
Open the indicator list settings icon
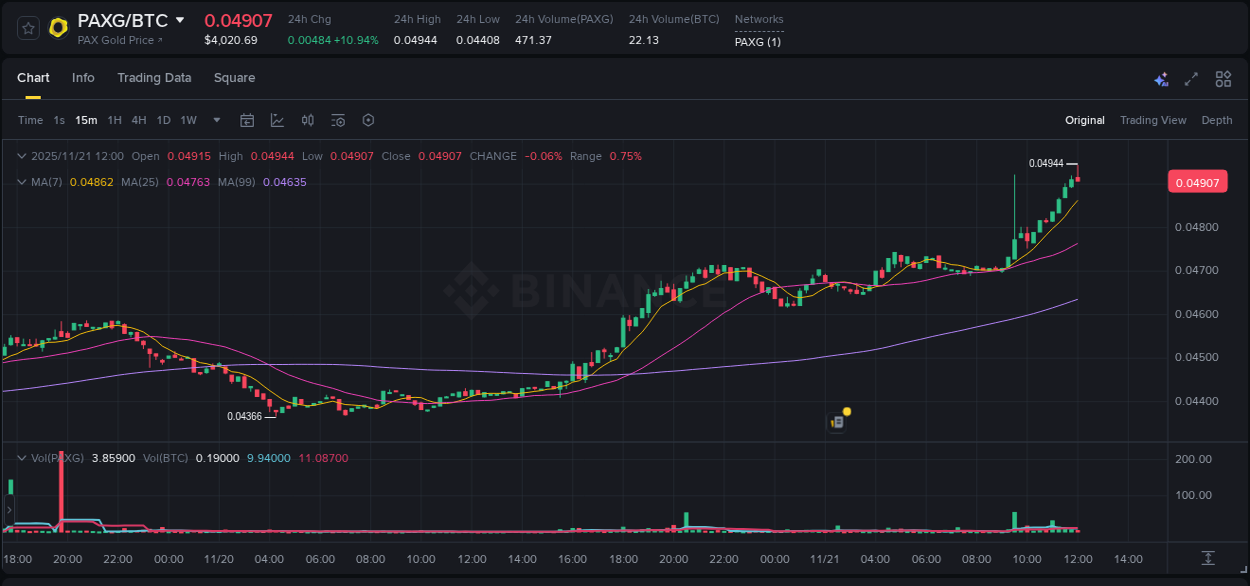click(337, 120)
